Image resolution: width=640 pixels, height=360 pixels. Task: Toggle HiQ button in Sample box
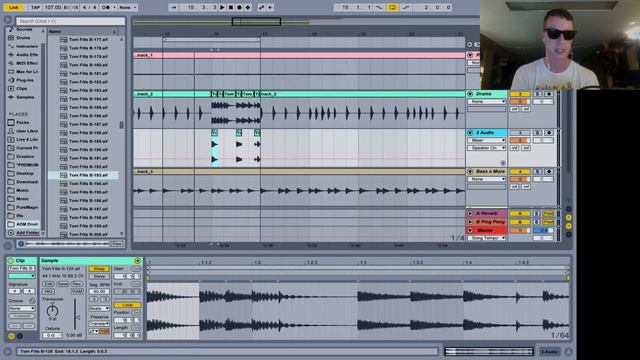[48, 291]
